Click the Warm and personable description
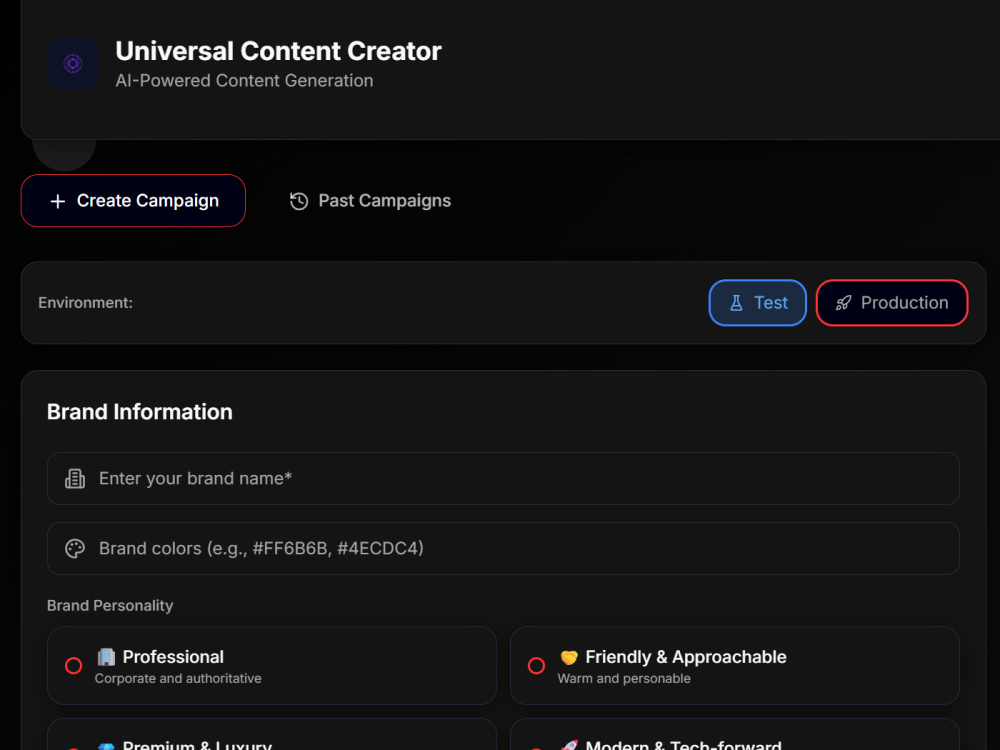Image resolution: width=1000 pixels, height=750 pixels. pyautogui.click(x=624, y=679)
